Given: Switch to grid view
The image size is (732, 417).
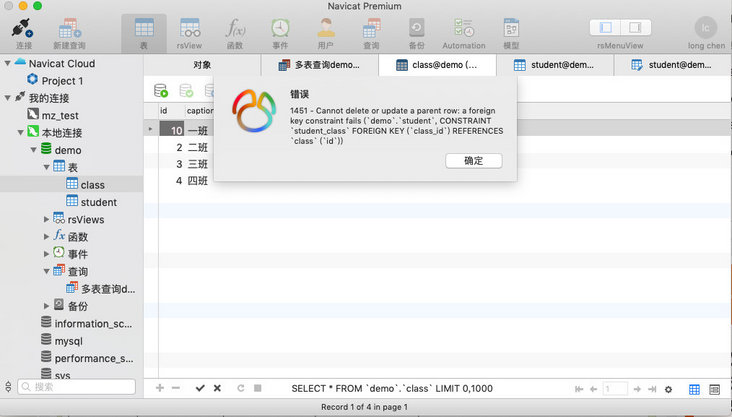Looking at the screenshot, I should click(694, 389).
